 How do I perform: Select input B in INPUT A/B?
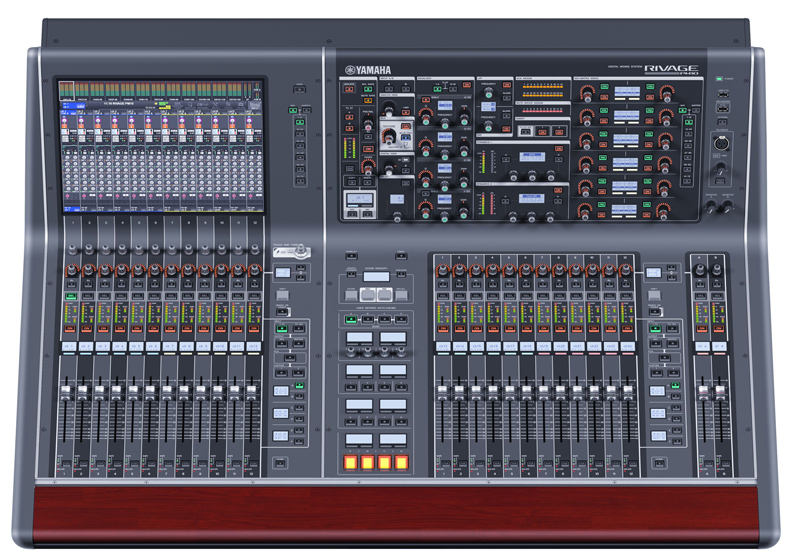pyautogui.click(x=405, y=89)
